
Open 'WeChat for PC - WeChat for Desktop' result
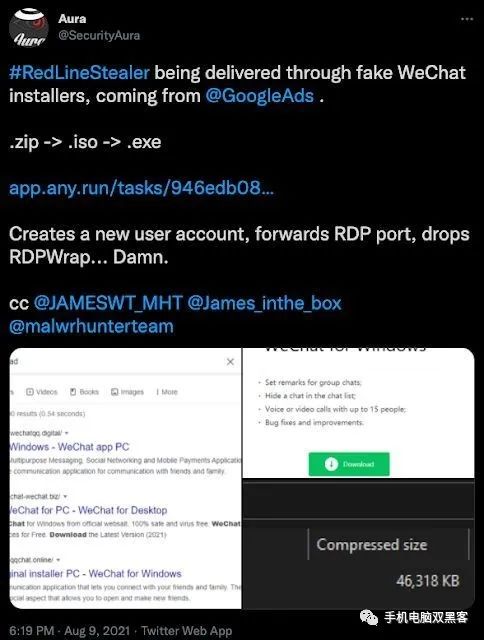88,510
